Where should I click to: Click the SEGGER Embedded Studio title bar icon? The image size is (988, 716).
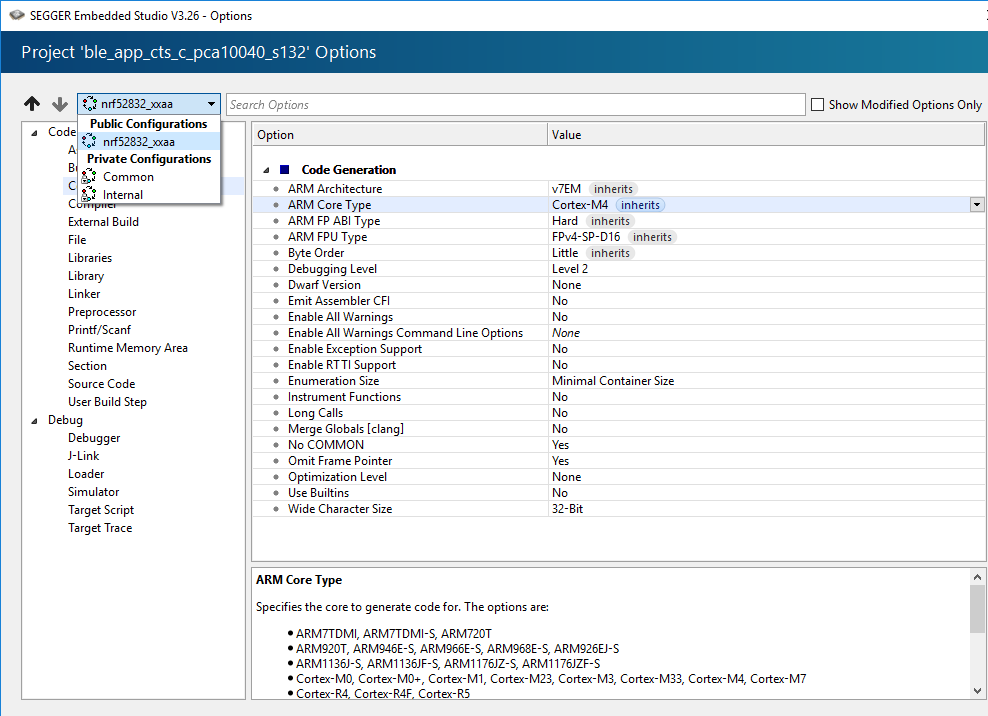(x=17, y=15)
